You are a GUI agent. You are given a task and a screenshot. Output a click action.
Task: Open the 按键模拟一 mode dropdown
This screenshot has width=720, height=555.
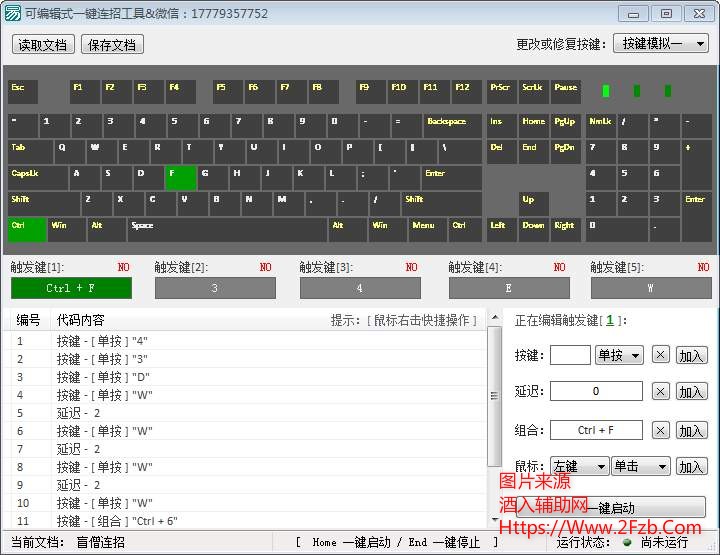coord(659,44)
